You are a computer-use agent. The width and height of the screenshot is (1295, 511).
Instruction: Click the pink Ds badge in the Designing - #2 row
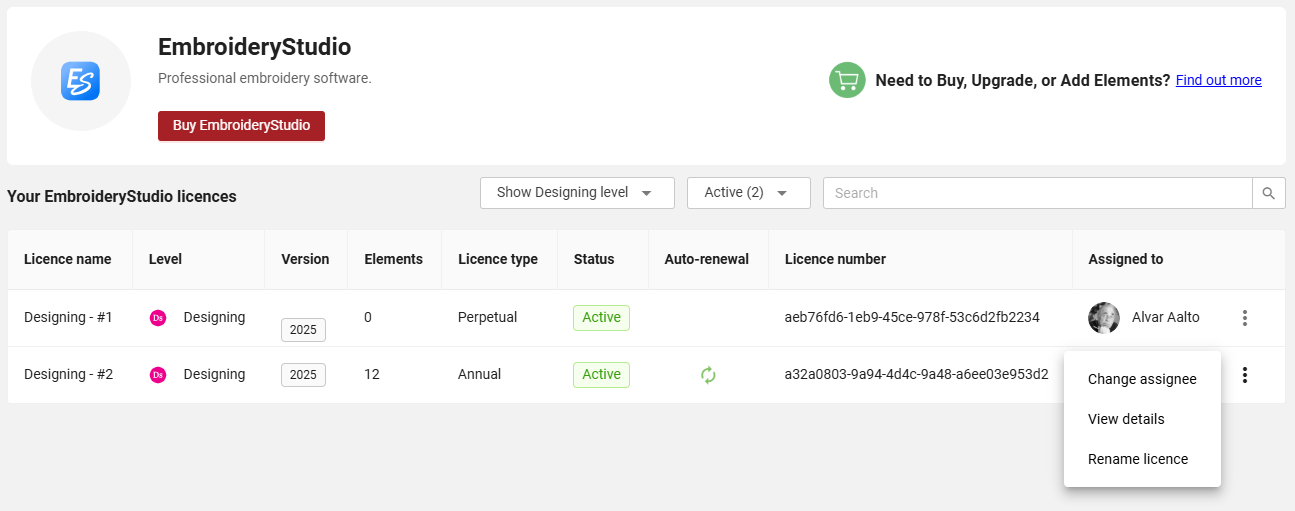[x=157, y=375]
